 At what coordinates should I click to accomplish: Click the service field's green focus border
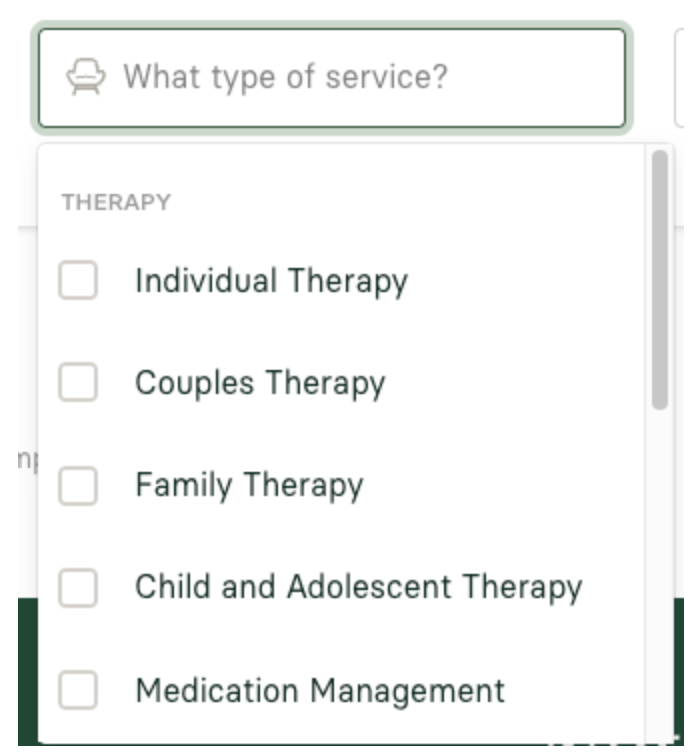point(332,25)
